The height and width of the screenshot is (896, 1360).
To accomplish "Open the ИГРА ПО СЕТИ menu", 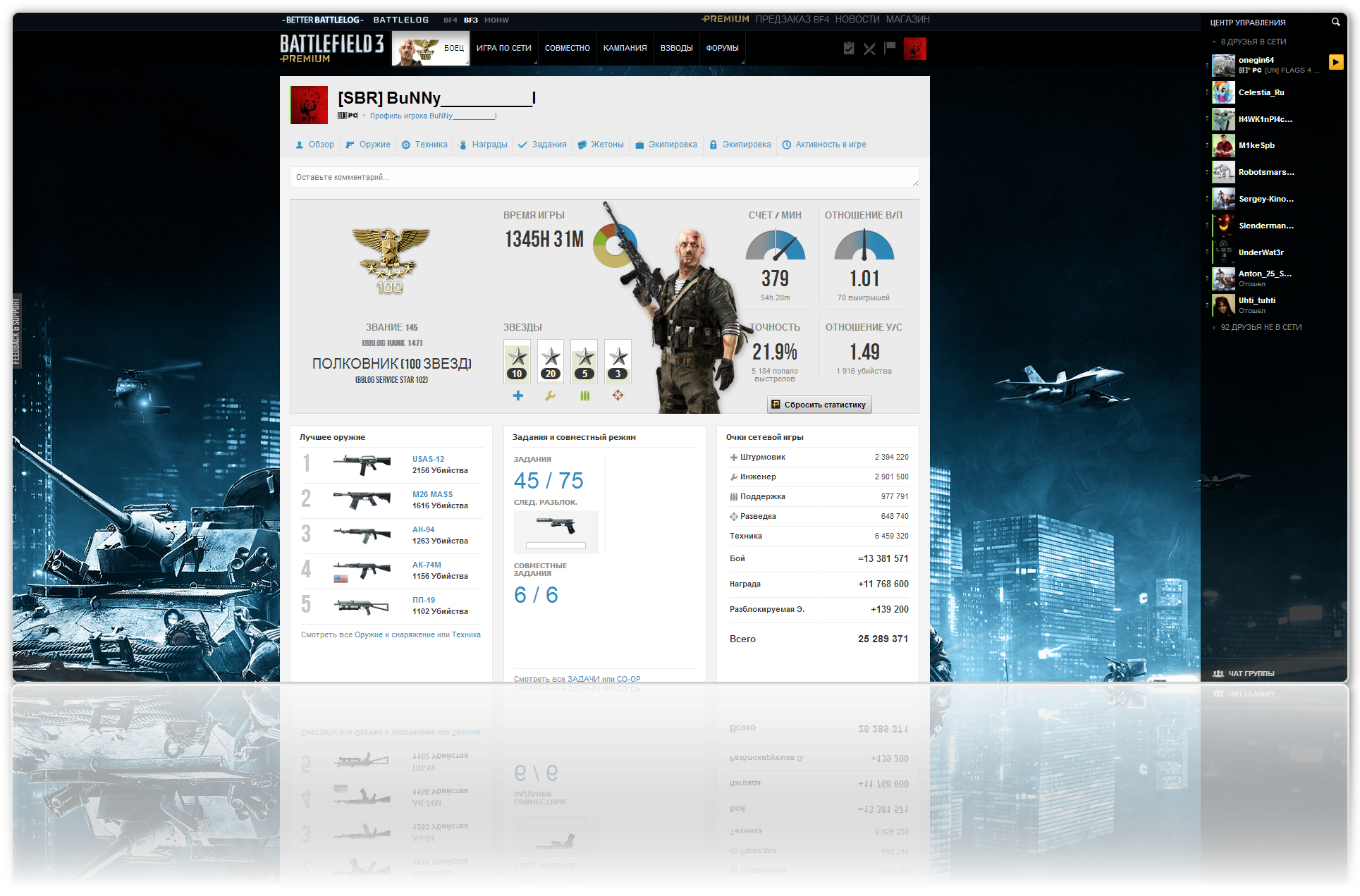I will tap(503, 49).
